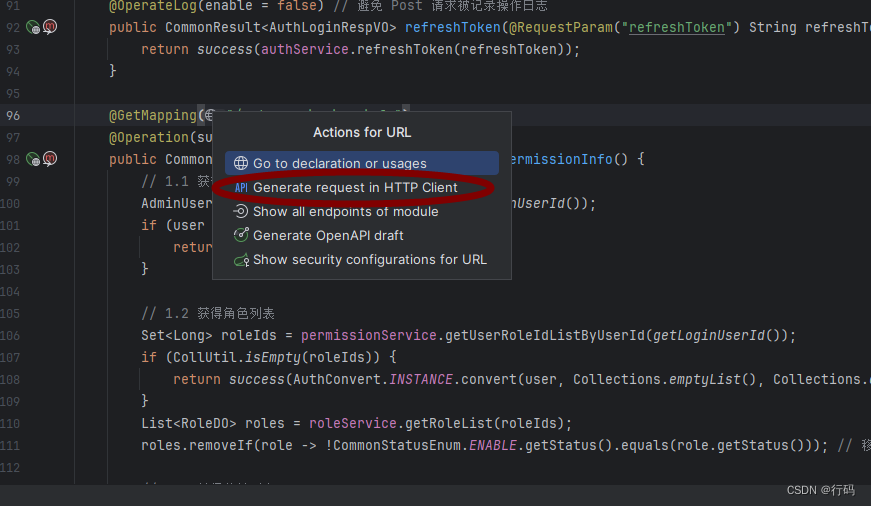Click the green endpoint gutter icon on line 98
Image resolution: width=871 pixels, height=506 pixels.
[33, 159]
